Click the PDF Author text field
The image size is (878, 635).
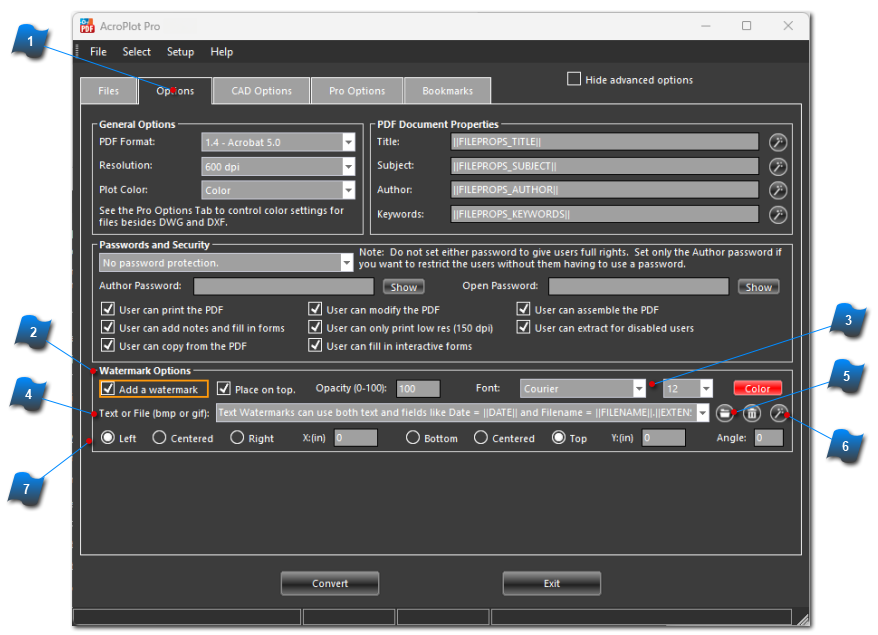[604, 190]
